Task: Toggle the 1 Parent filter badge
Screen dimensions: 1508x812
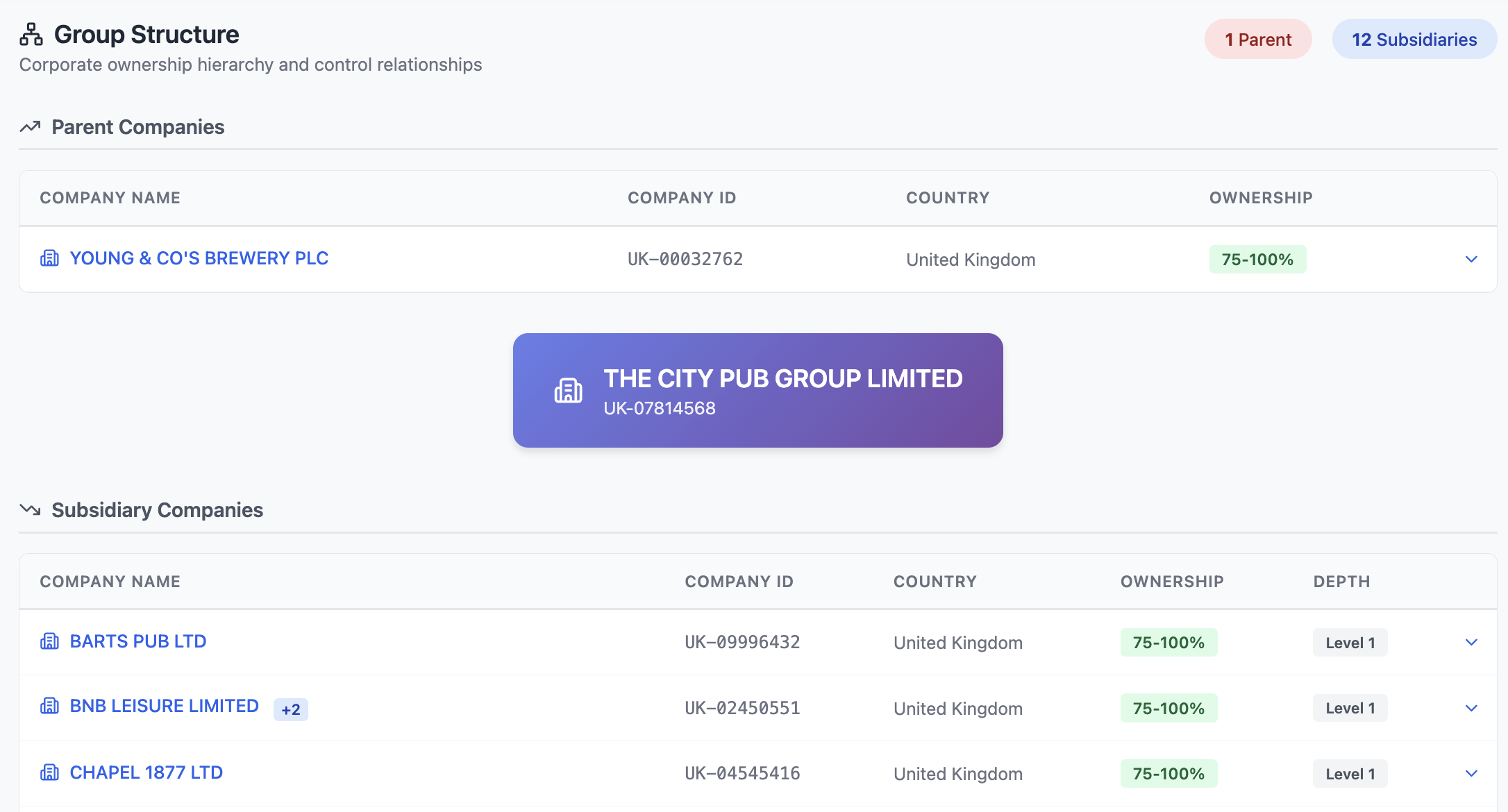Action: coord(1257,39)
